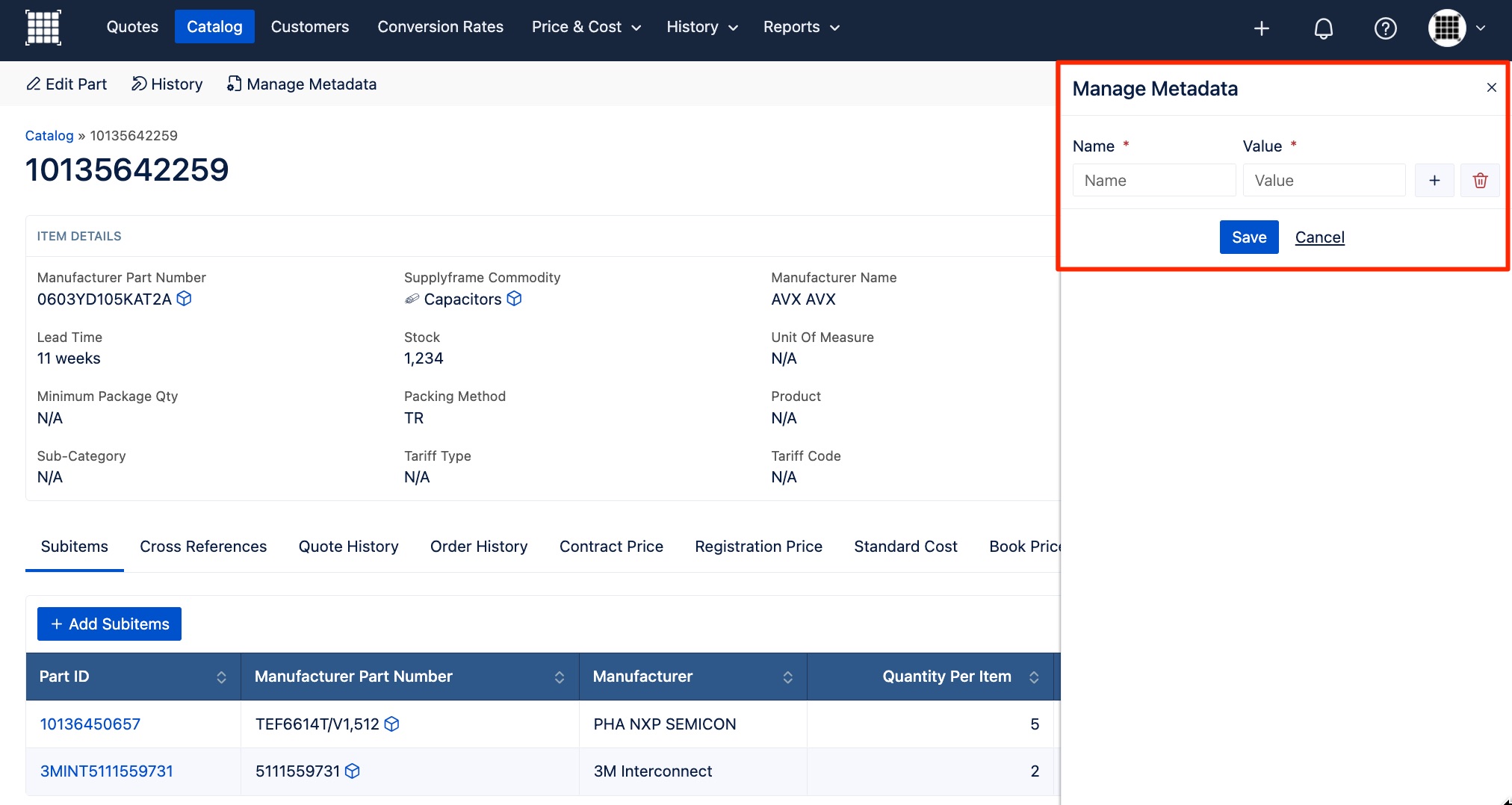Expand the History menu in the navigation bar
Image resolution: width=1512 pixels, height=805 pixels.
coord(702,27)
